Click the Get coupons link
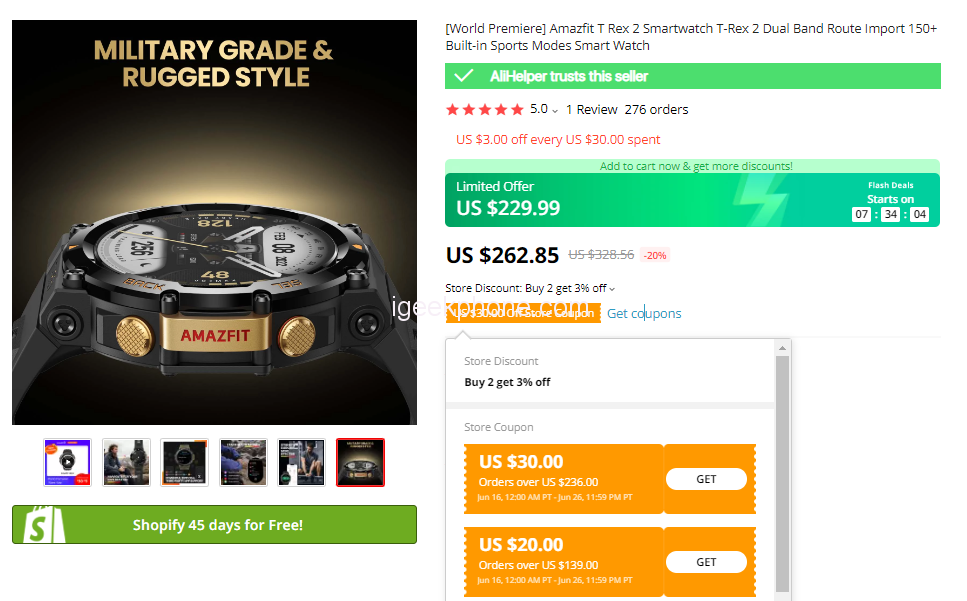This screenshot has width=967, height=601. (644, 313)
